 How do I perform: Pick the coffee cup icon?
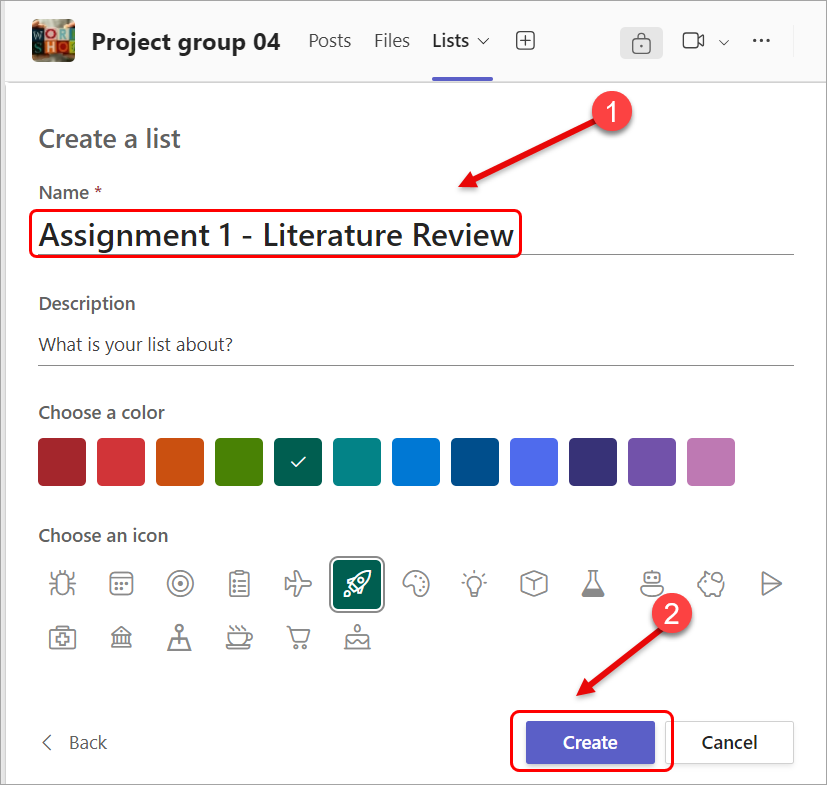coord(238,637)
